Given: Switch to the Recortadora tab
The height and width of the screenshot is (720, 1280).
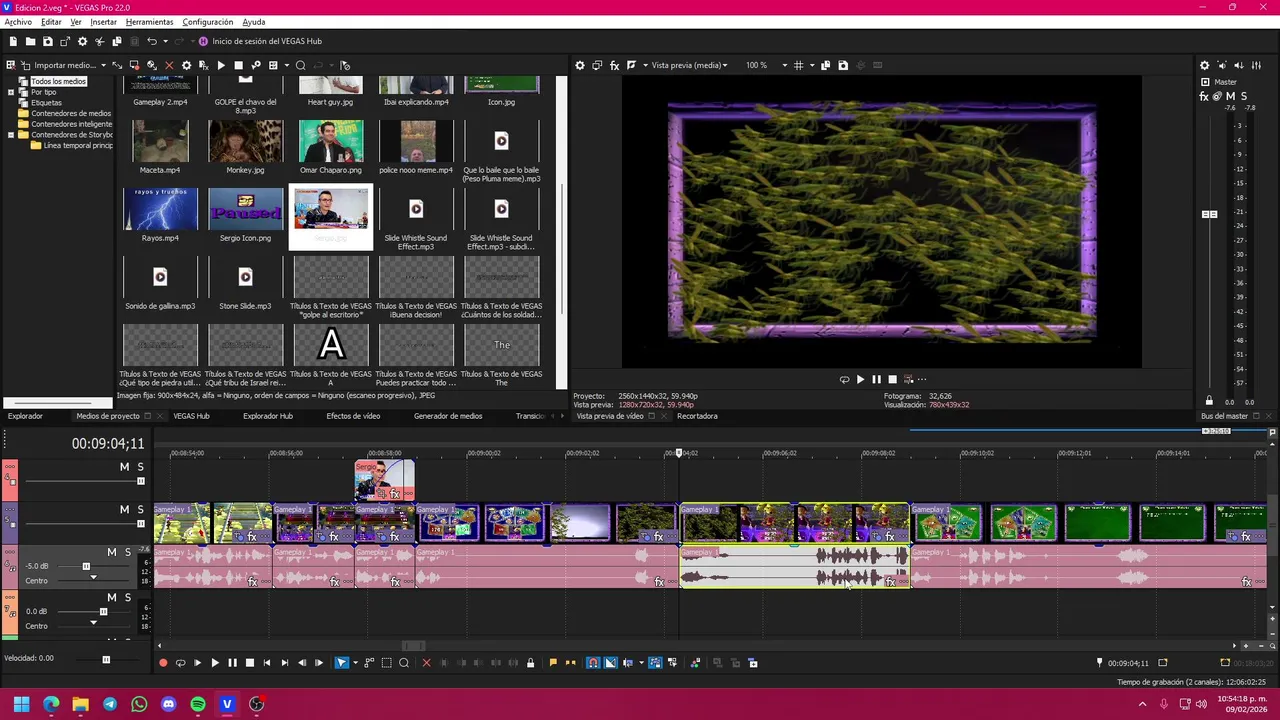Looking at the screenshot, I should pyautogui.click(x=697, y=416).
